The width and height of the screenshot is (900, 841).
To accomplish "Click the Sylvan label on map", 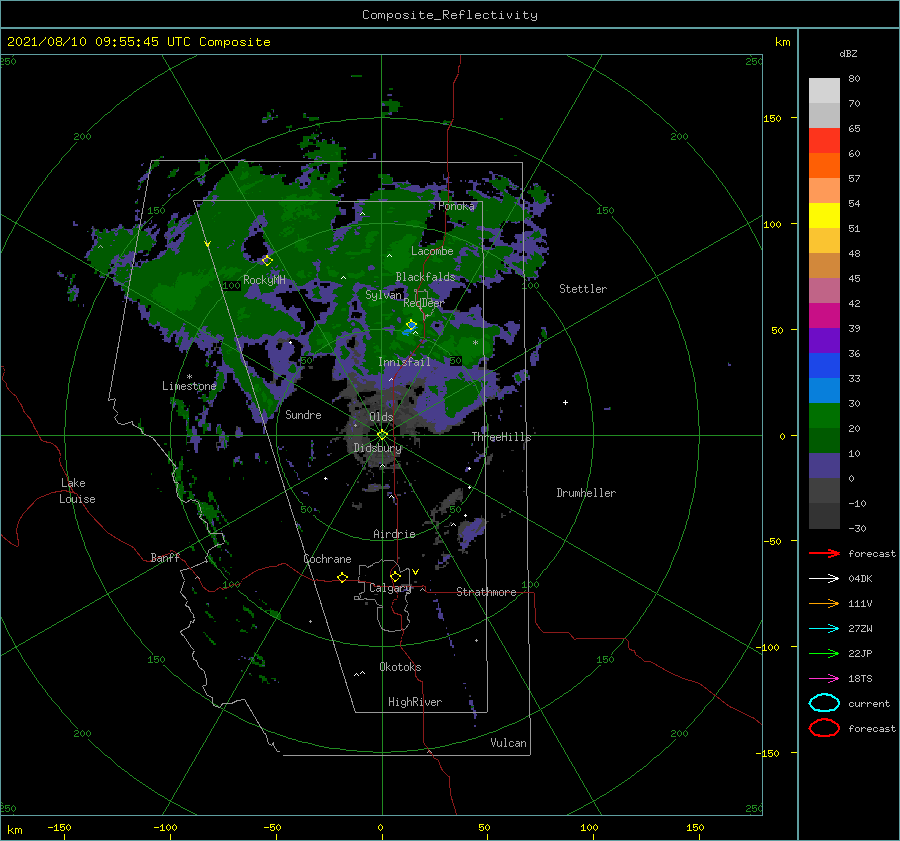I will tap(383, 295).
